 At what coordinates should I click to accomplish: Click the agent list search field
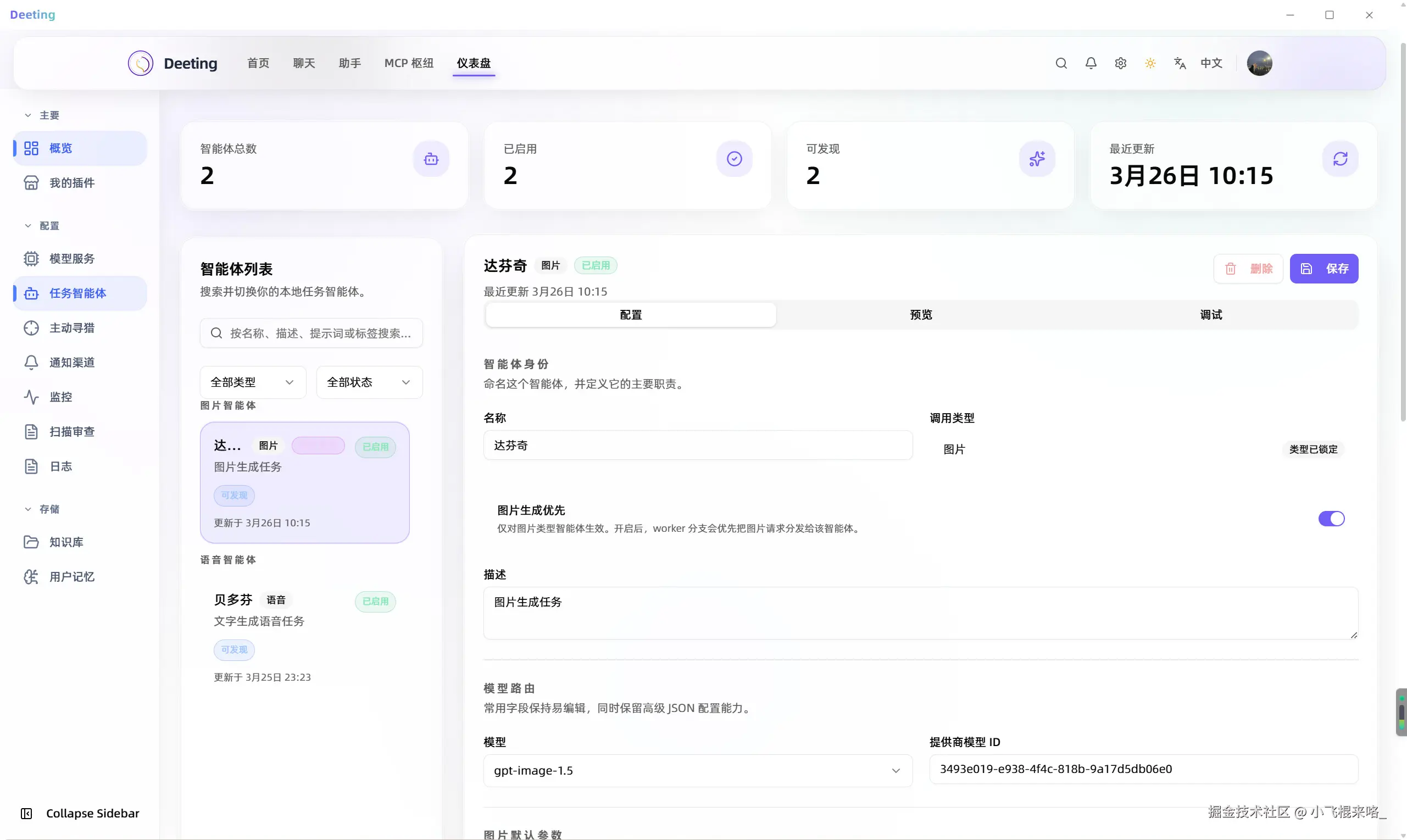[320, 333]
